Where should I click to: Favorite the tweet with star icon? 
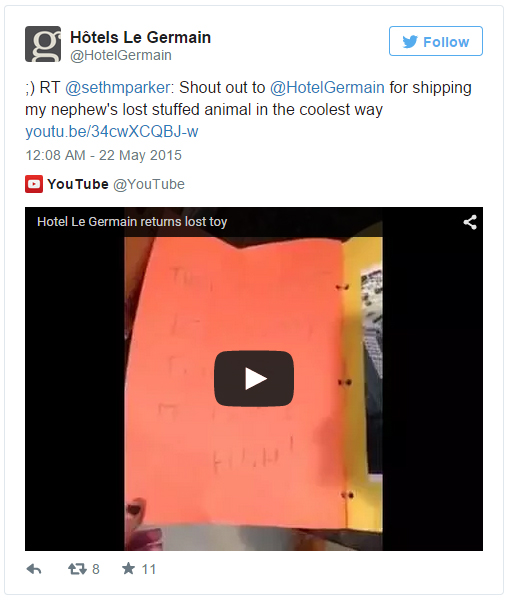point(128,568)
